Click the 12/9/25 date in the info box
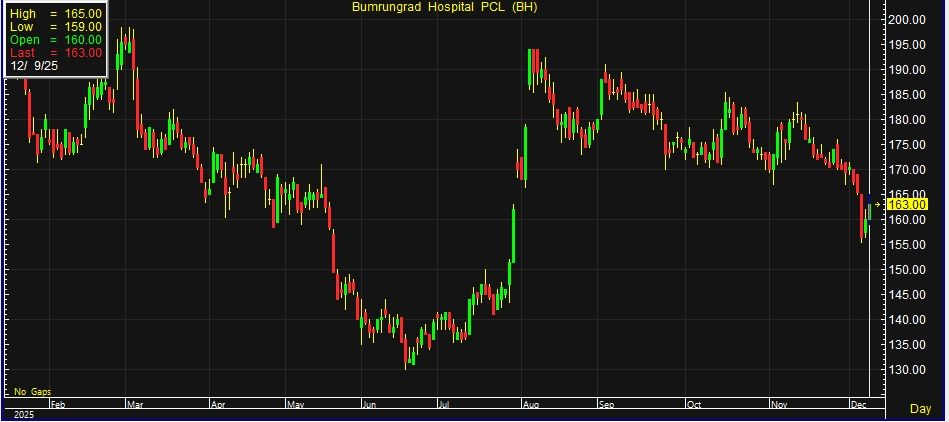Viewport: 949px width, 422px height. pos(32,65)
